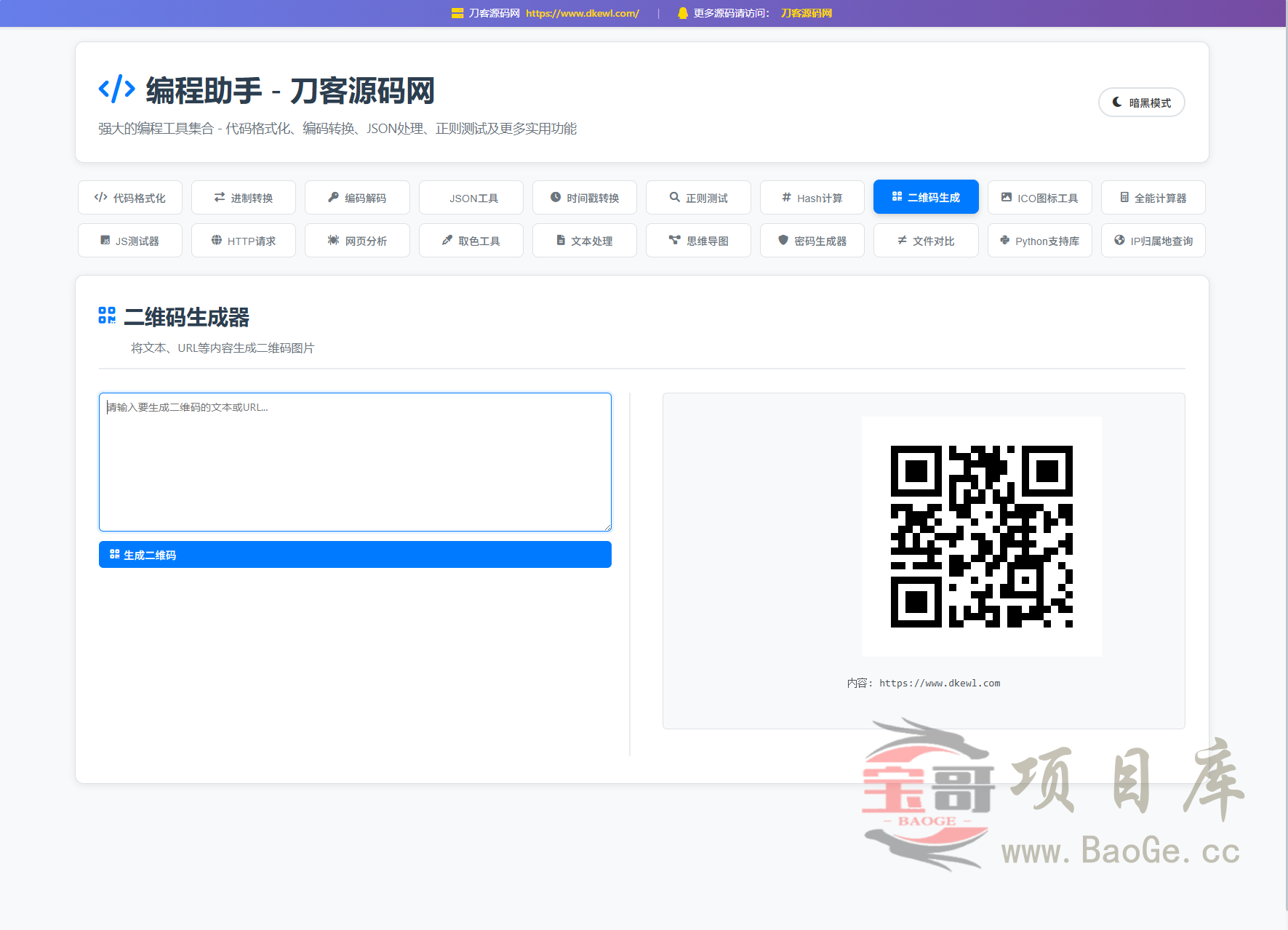Screen dimensions: 1288x930
Task: Open the 文本处理 tab
Action: [585, 241]
